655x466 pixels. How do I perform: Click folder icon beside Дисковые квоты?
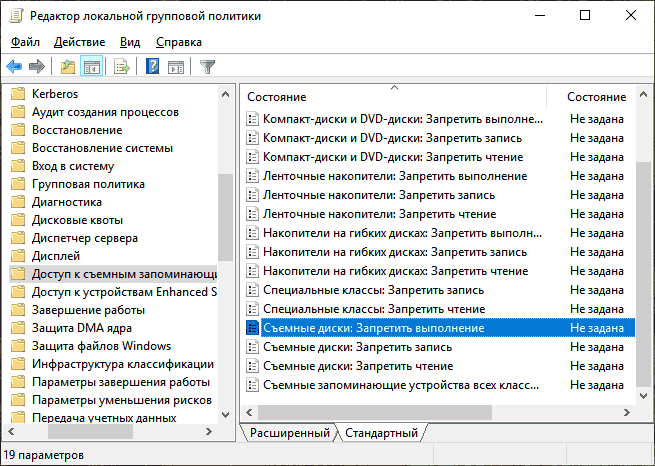pos(18,220)
